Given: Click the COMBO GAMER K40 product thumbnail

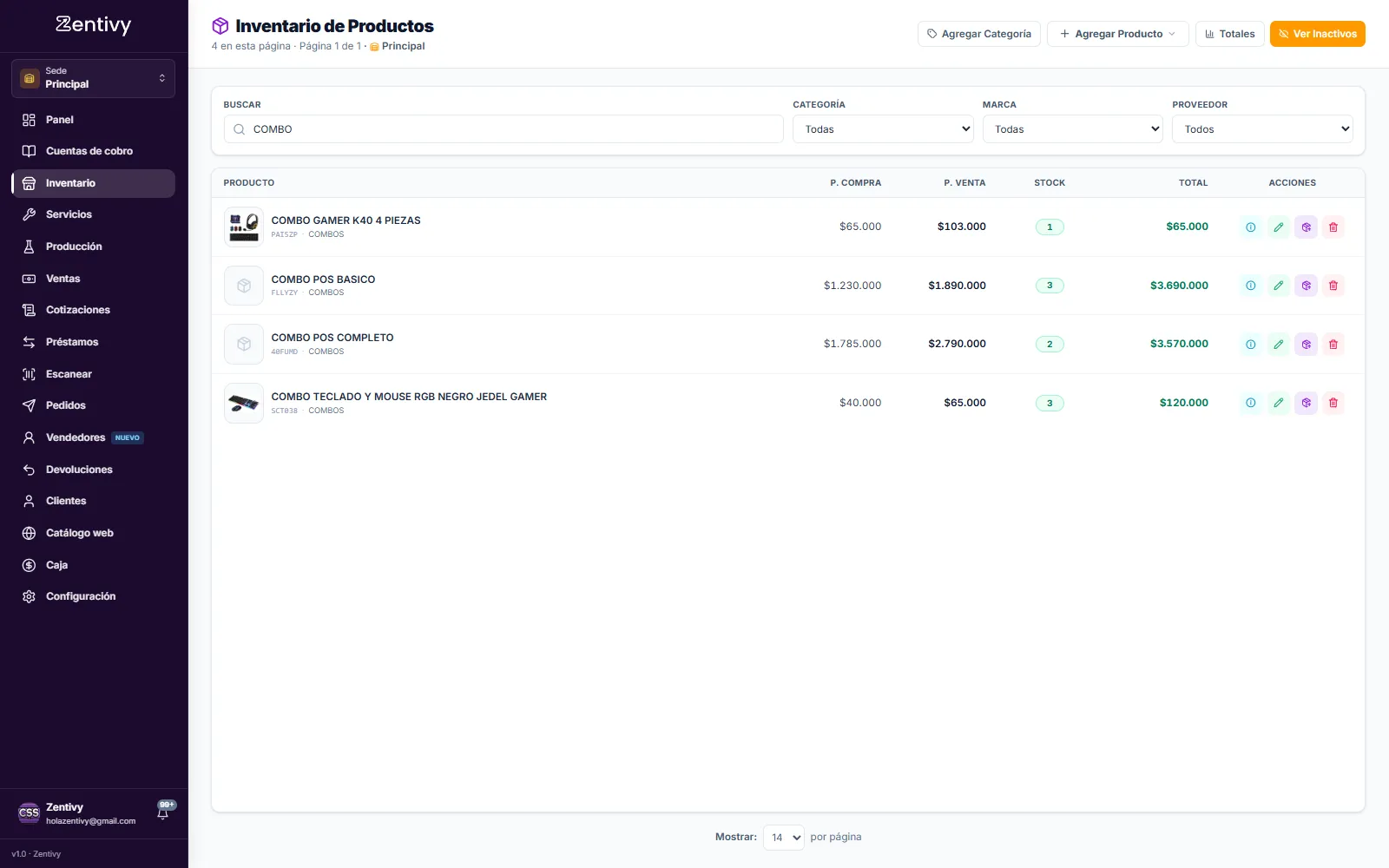Looking at the screenshot, I should click(x=244, y=227).
